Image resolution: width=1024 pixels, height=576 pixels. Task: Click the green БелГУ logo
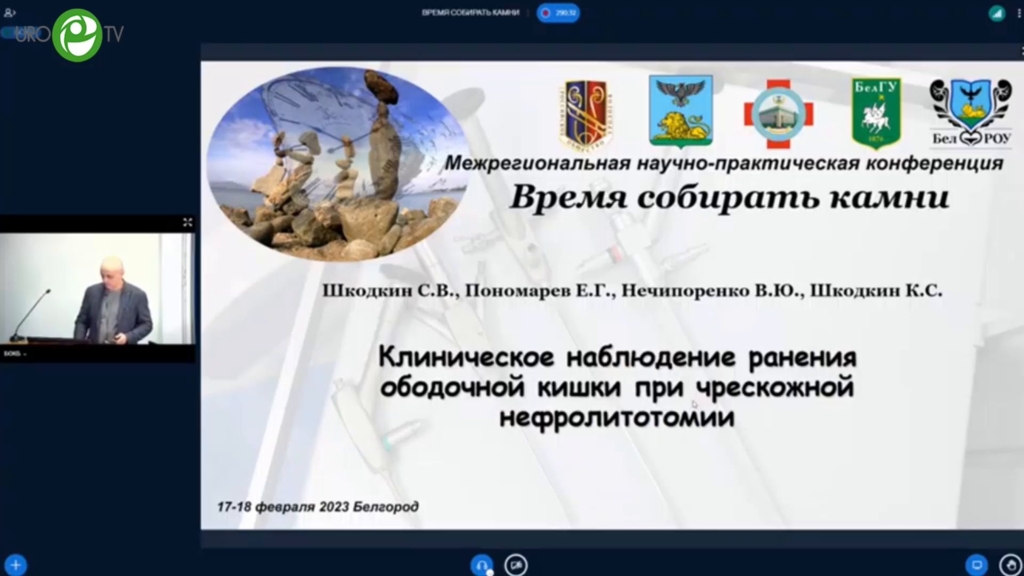[876, 112]
